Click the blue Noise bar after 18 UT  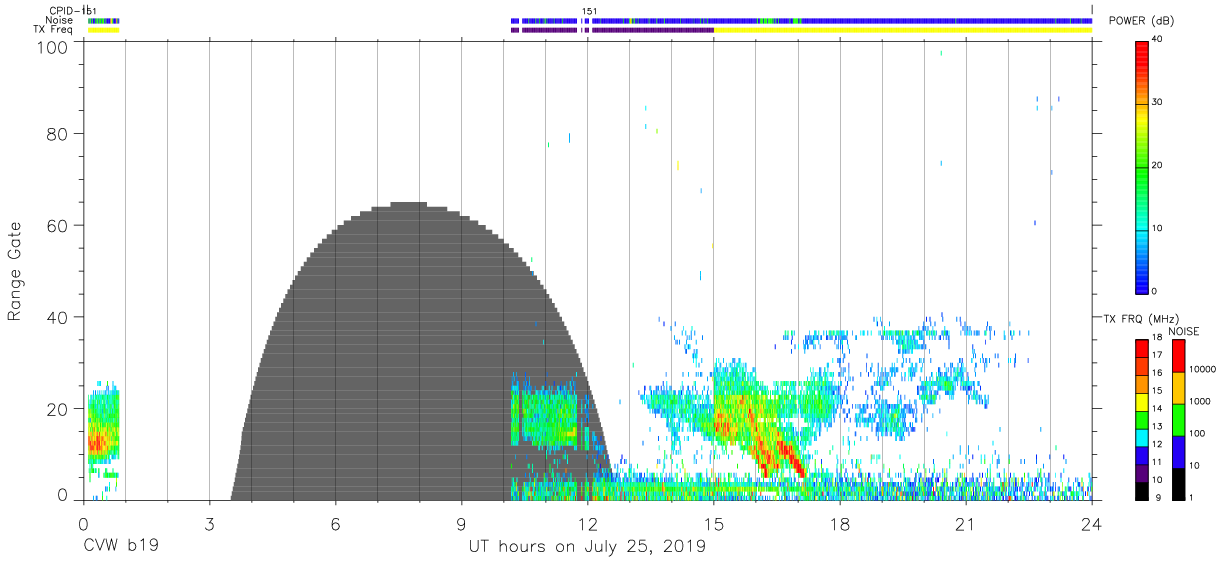pyautogui.click(x=965, y=20)
